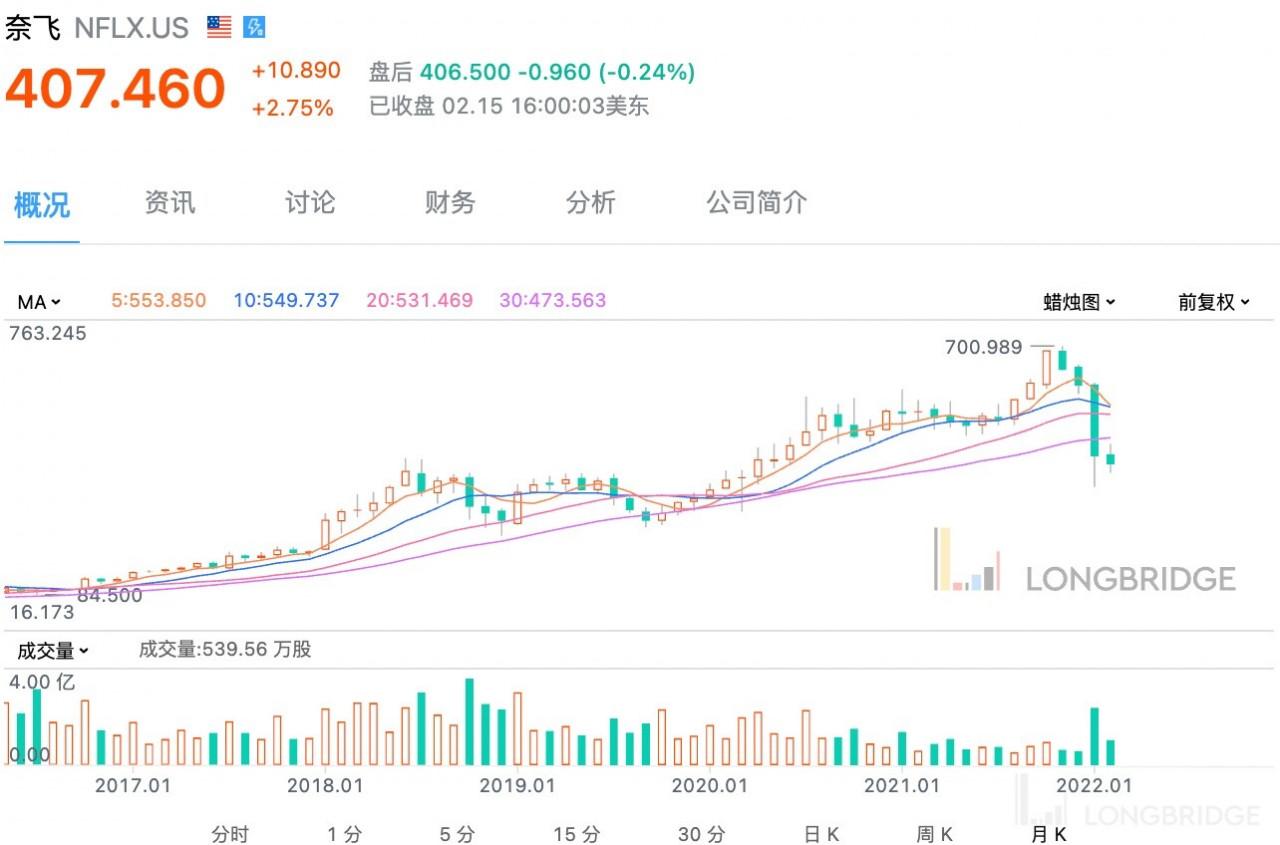Image resolution: width=1280 pixels, height=845 pixels.
Task: Switch to the 资讯 tab
Action: 170,203
